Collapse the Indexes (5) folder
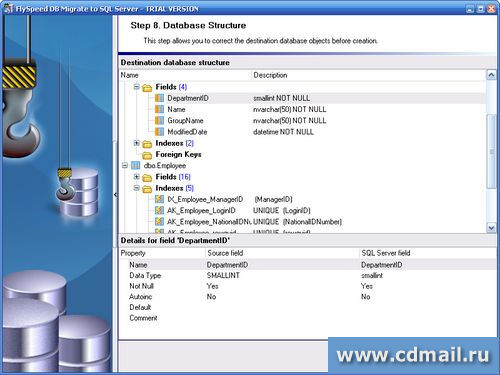 click(136, 188)
